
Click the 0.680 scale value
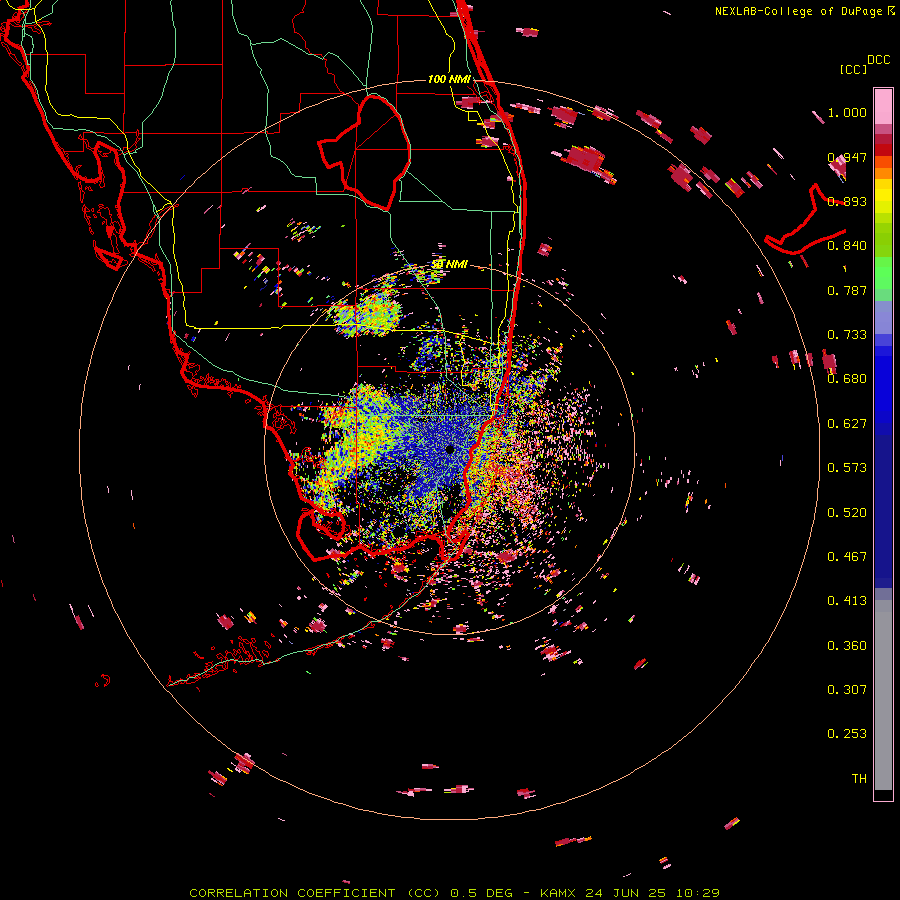point(847,379)
